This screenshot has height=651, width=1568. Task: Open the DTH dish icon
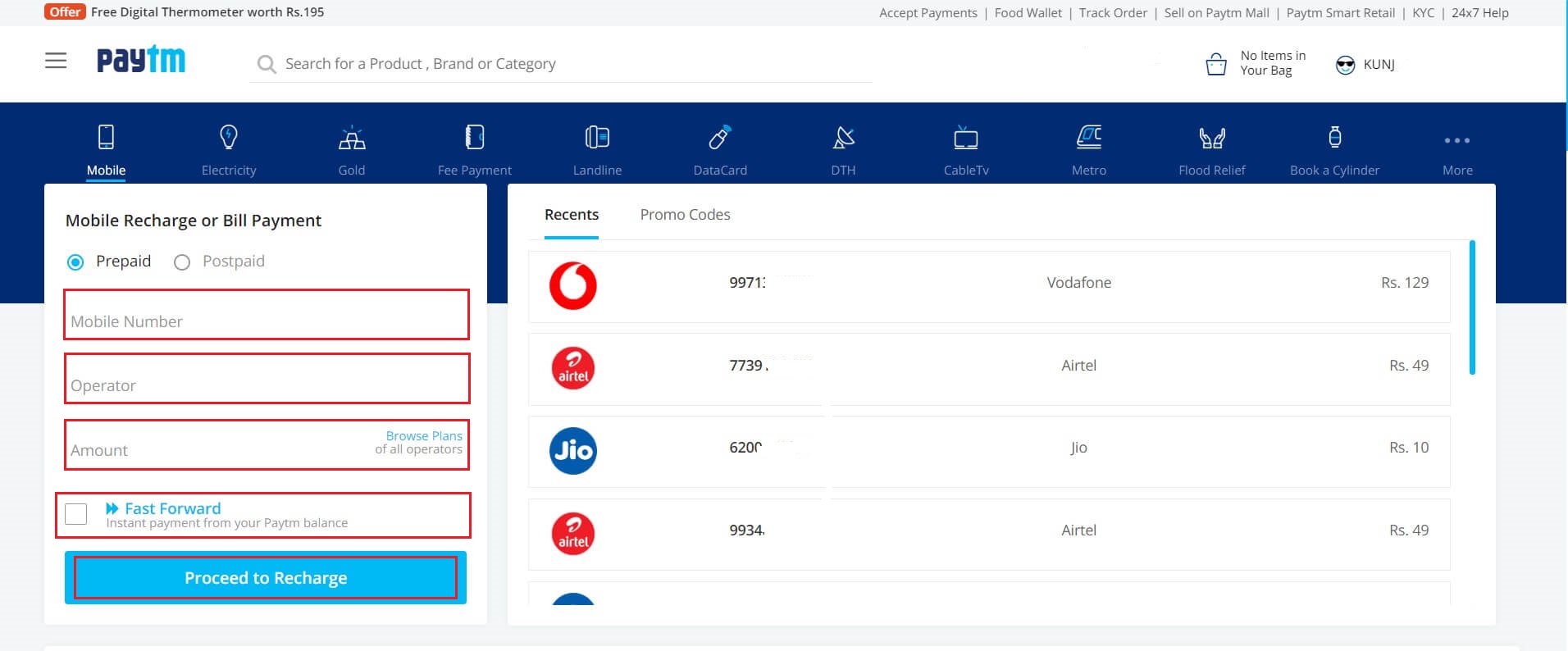tap(843, 137)
